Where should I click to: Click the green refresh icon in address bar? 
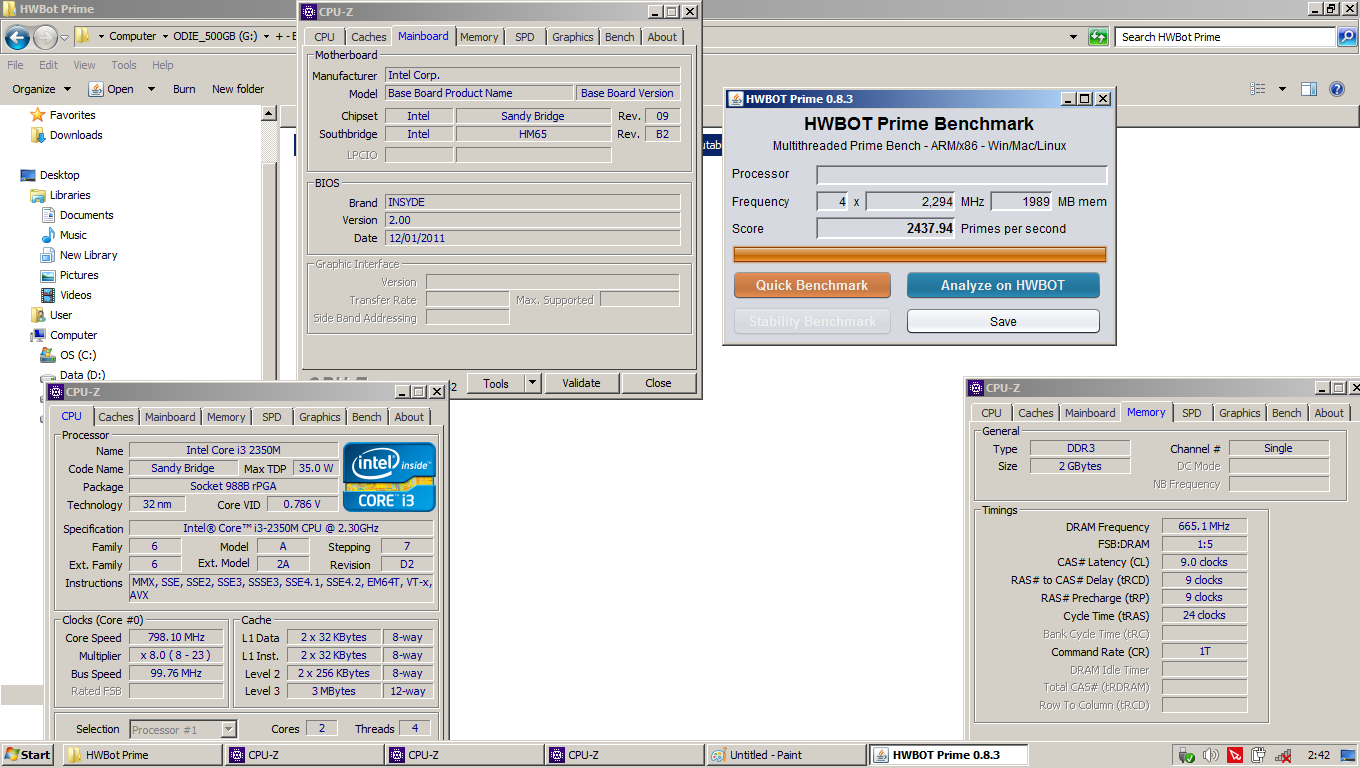click(1098, 37)
